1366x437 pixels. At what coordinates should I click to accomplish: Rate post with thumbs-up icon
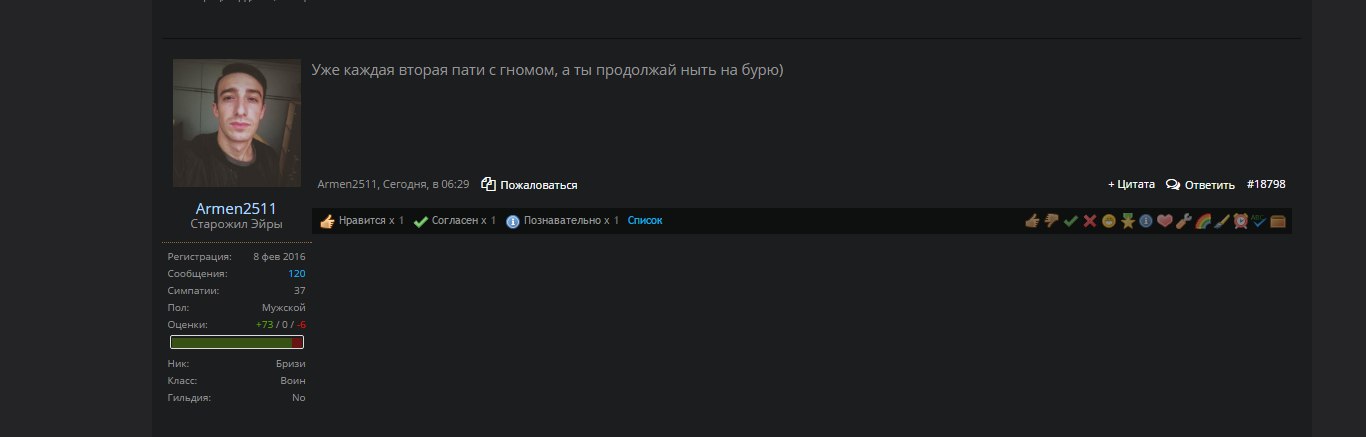pos(1032,221)
